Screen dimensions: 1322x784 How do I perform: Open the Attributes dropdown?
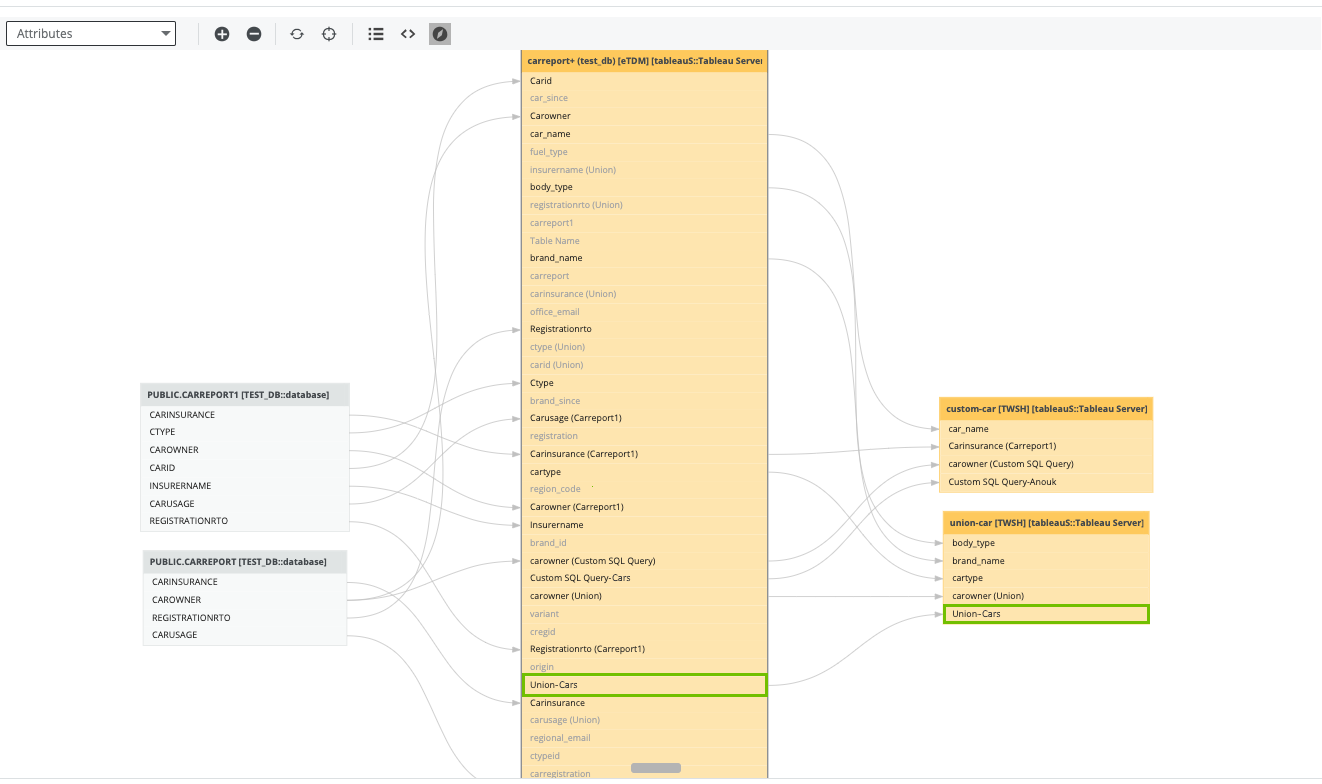[91, 34]
